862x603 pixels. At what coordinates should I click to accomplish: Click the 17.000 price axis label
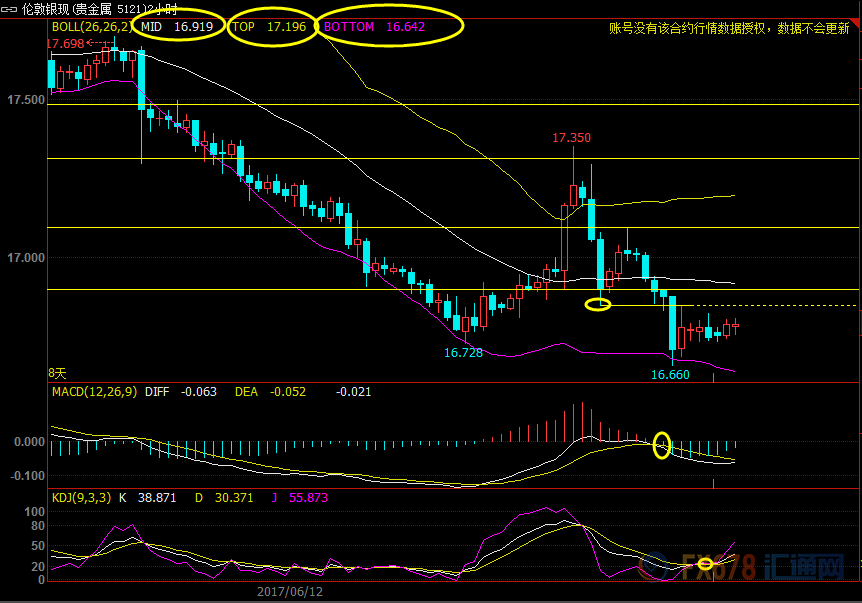point(26,258)
